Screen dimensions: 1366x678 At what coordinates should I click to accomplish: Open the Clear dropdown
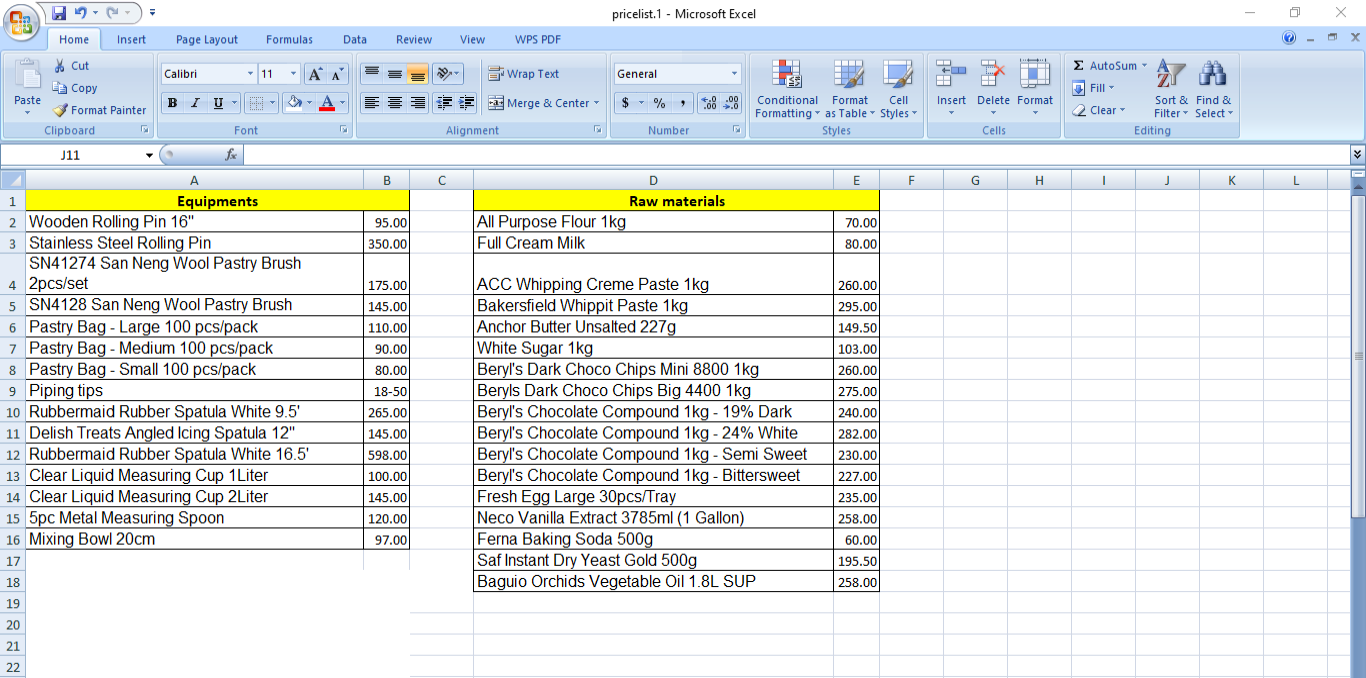1099,110
